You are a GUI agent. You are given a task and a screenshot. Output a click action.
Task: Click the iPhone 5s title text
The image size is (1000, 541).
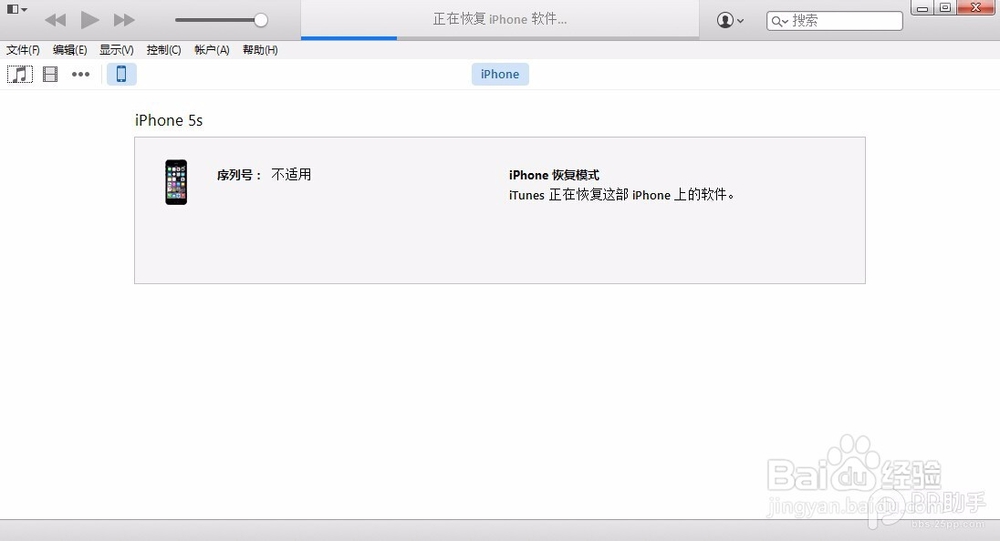[x=169, y=121]
